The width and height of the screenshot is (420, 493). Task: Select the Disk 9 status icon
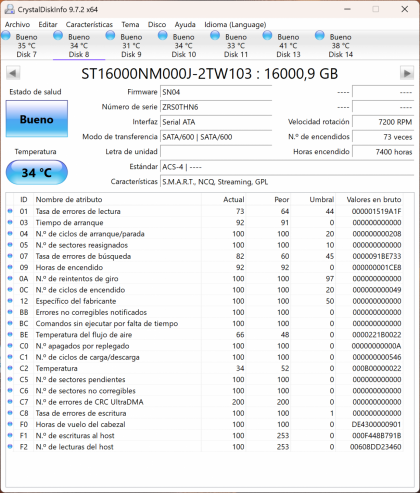click(x=110, y=35)
